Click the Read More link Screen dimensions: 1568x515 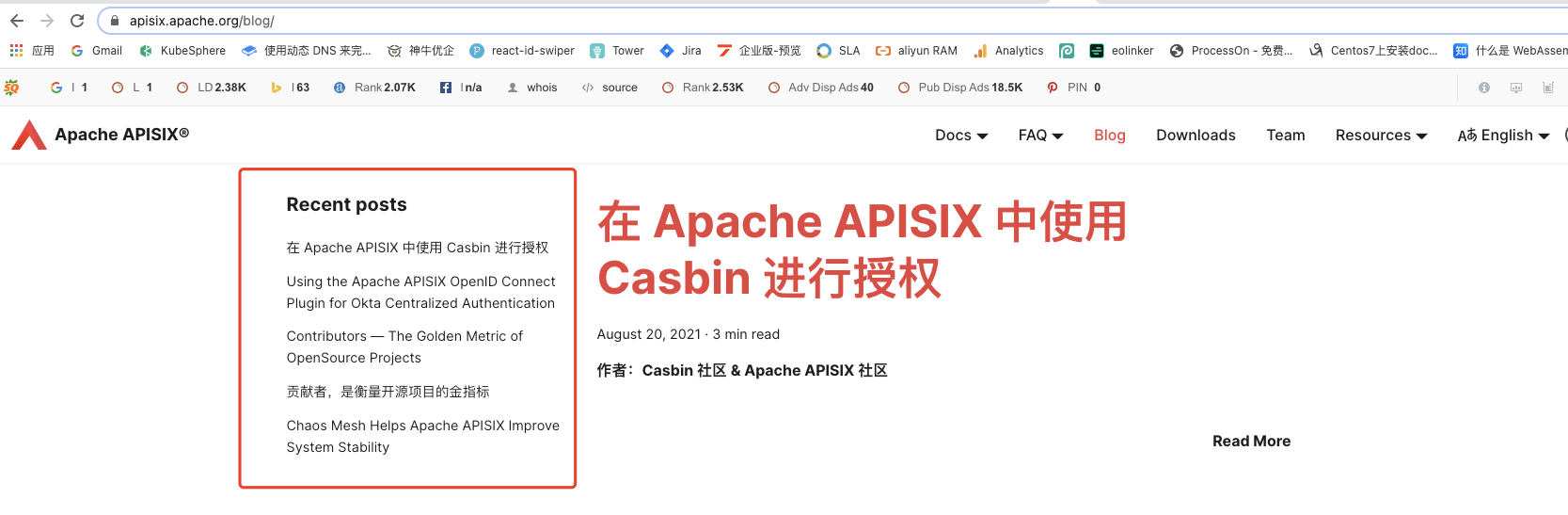click(x=1251, y=442)
